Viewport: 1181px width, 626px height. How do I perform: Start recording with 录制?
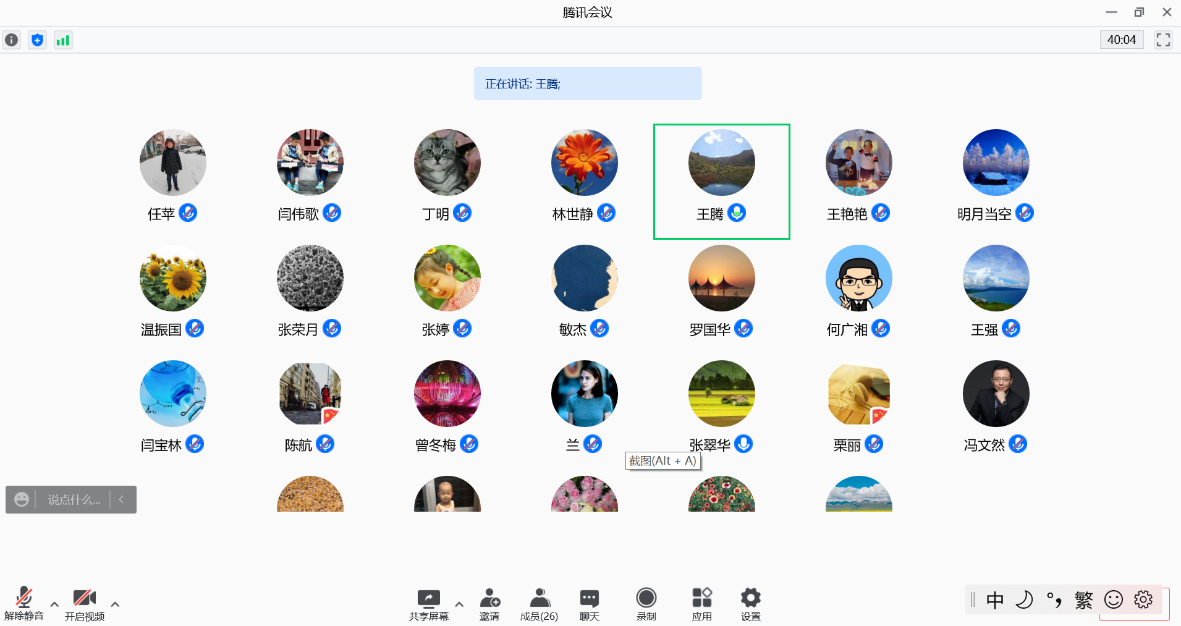(647, 603)
